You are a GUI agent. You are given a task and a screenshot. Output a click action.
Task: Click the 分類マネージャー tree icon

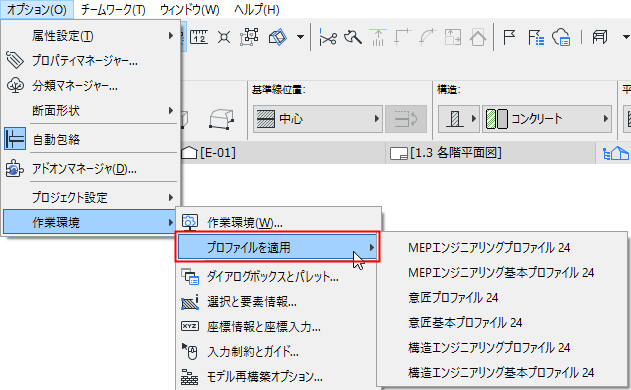click(x=15, y=85)
